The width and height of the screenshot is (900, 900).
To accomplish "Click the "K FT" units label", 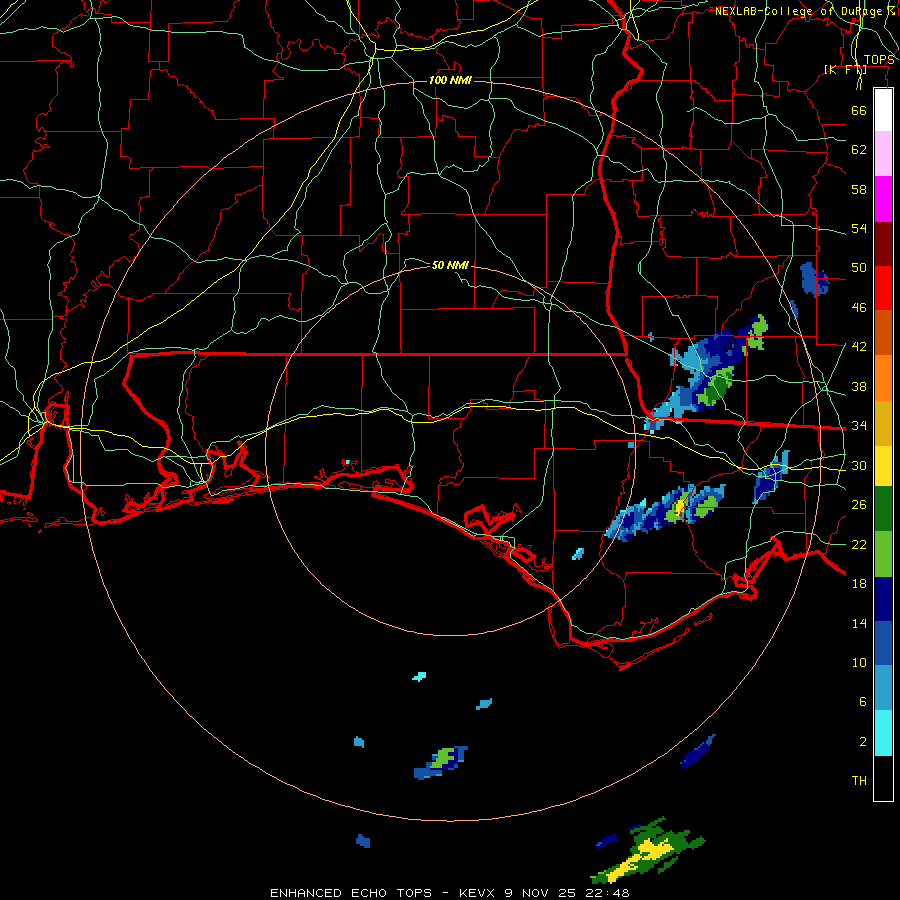I will pyautogui.click(x=845, y=70).
